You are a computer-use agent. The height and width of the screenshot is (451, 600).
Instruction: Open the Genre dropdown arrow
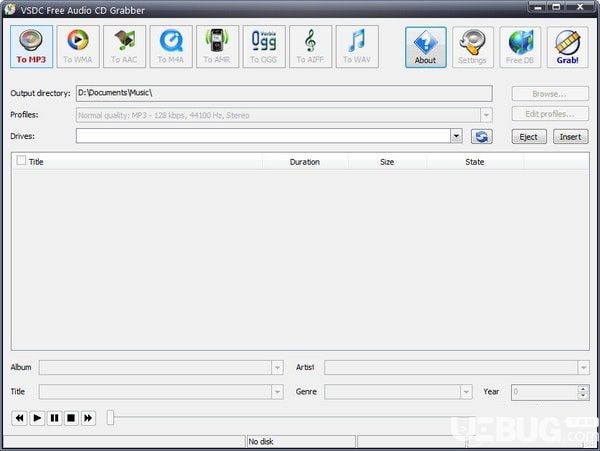coord(466,392)
